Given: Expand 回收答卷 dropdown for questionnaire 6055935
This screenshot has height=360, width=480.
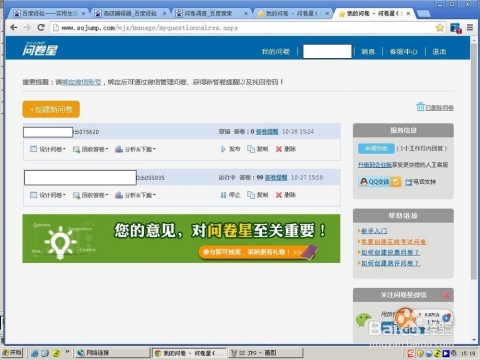Looking at the screenshot, I should click(x=91, y=195).
